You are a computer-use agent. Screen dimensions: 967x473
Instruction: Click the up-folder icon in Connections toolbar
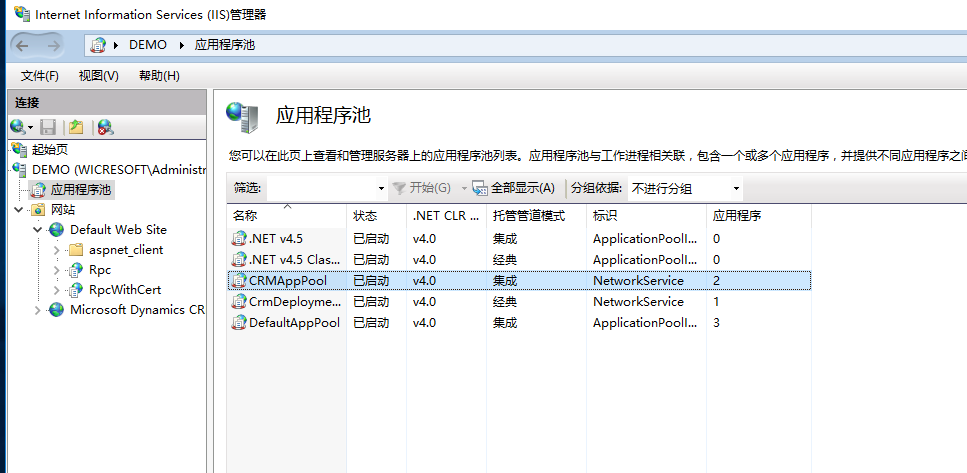76,128
